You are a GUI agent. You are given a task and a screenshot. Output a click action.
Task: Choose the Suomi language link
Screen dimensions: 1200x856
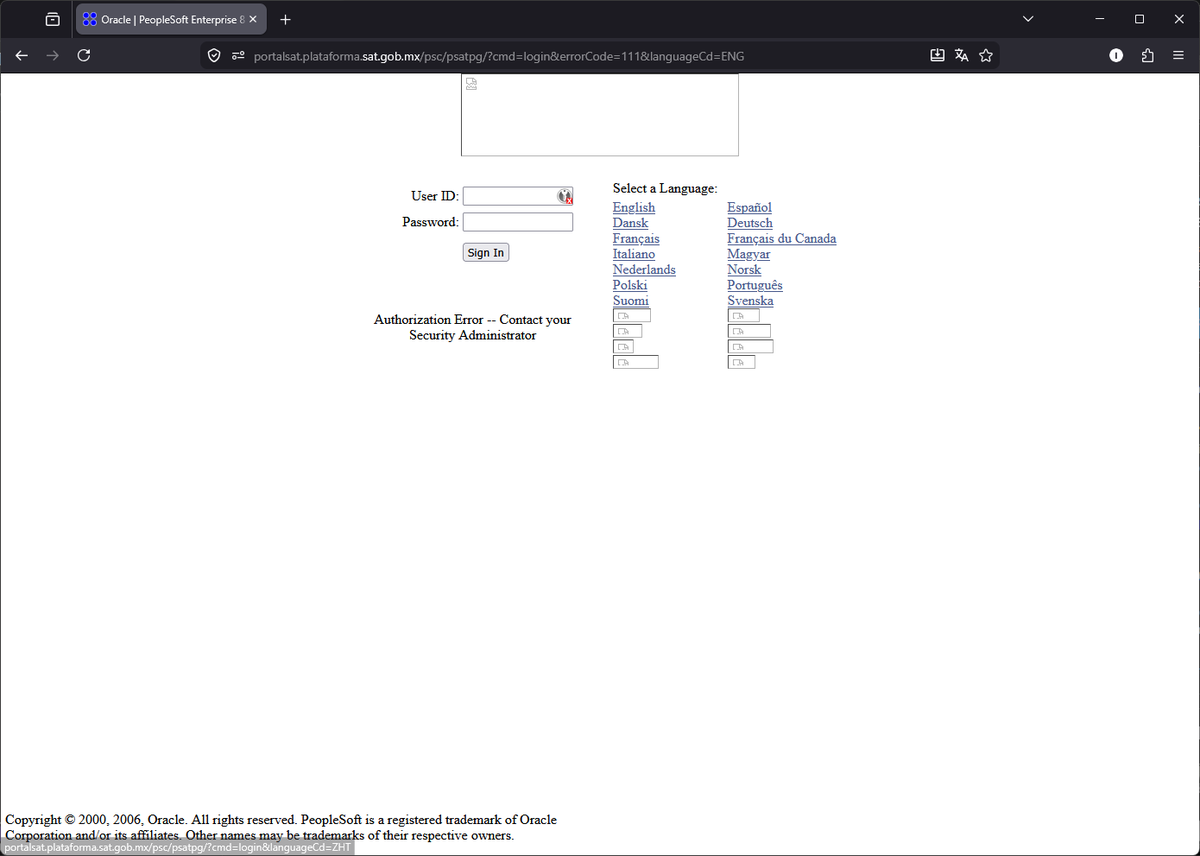pyautogui.click(x=631, y=300)
